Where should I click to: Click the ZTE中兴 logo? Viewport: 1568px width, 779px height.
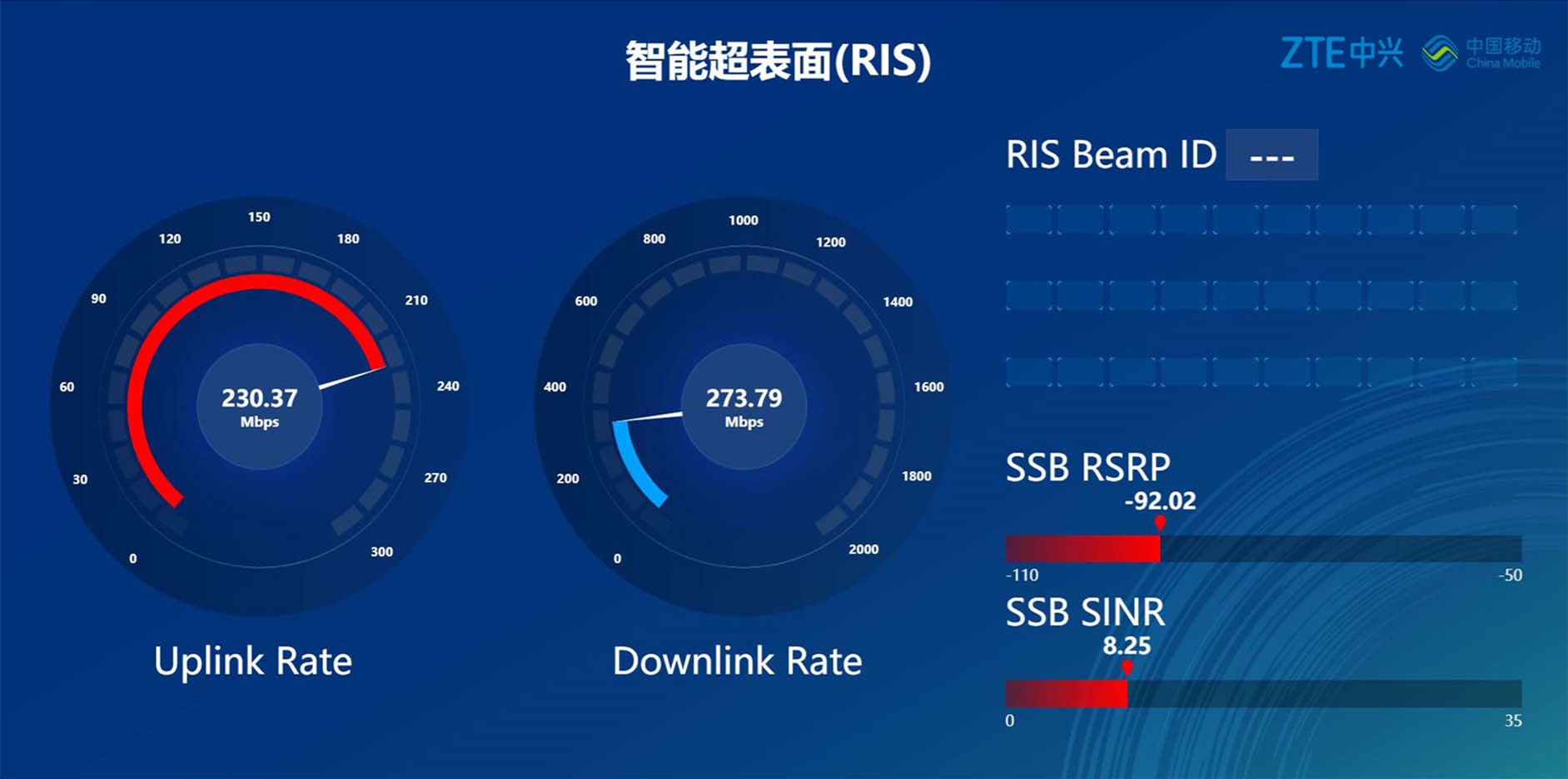click(1342, 52)
